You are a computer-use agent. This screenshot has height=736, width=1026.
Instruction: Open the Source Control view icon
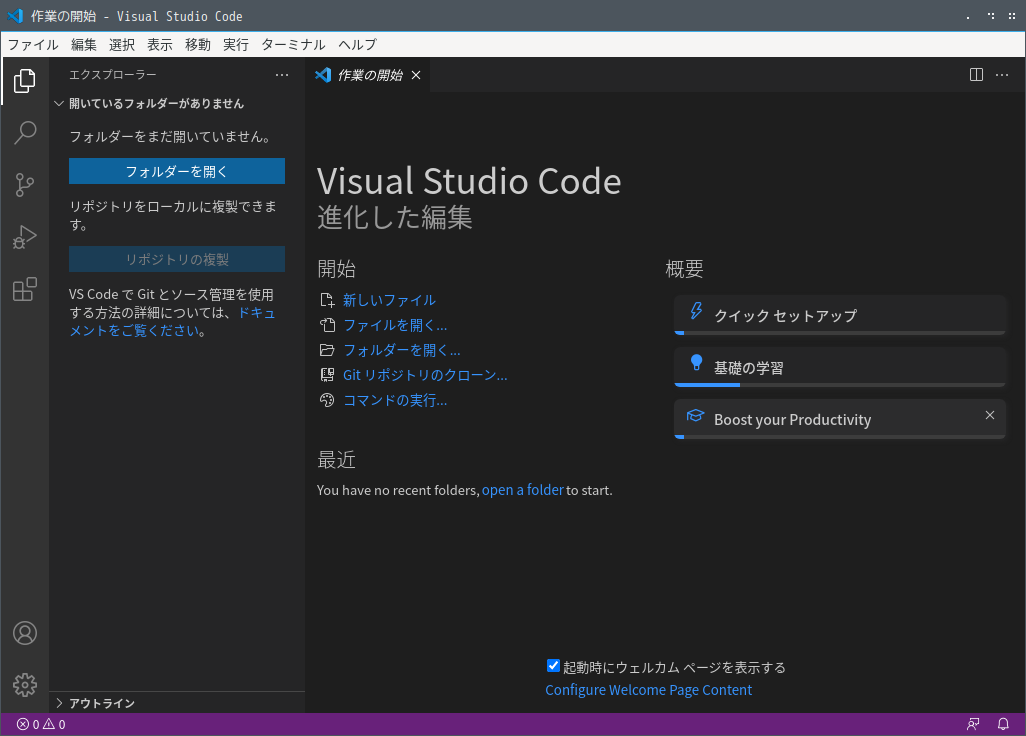tap(25, 185)
